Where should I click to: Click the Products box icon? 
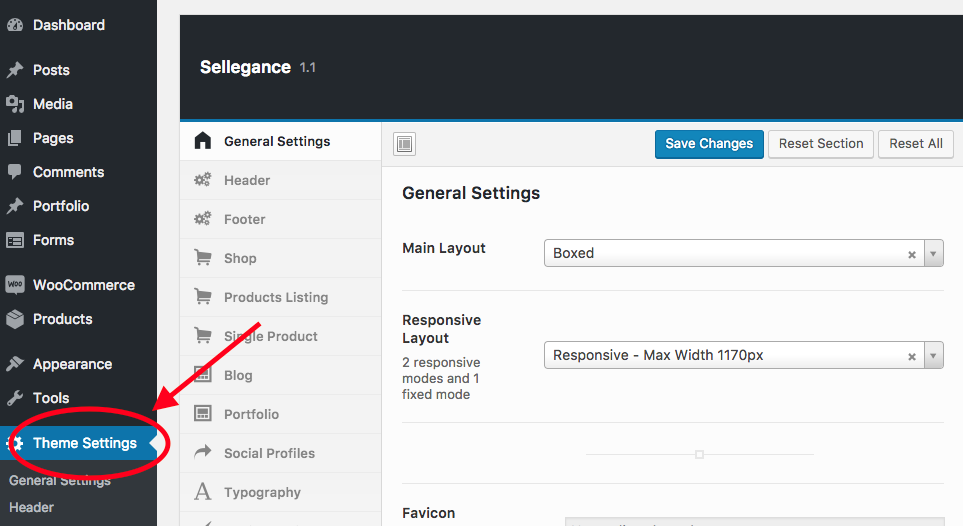click(15, 319)
